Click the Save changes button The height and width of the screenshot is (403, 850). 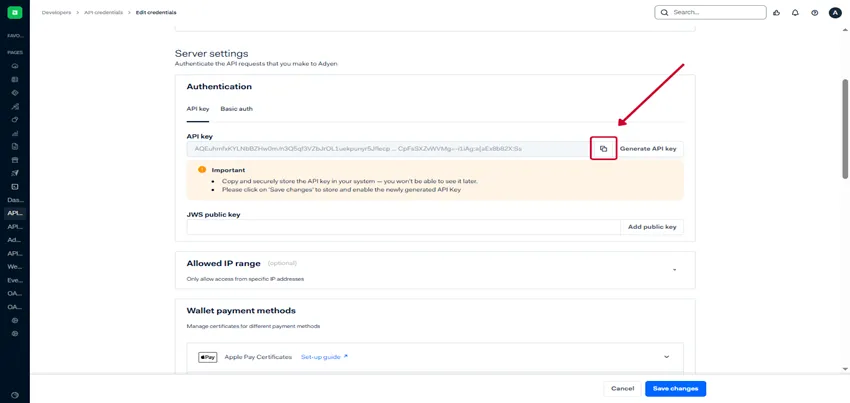(x=675, y=389)
